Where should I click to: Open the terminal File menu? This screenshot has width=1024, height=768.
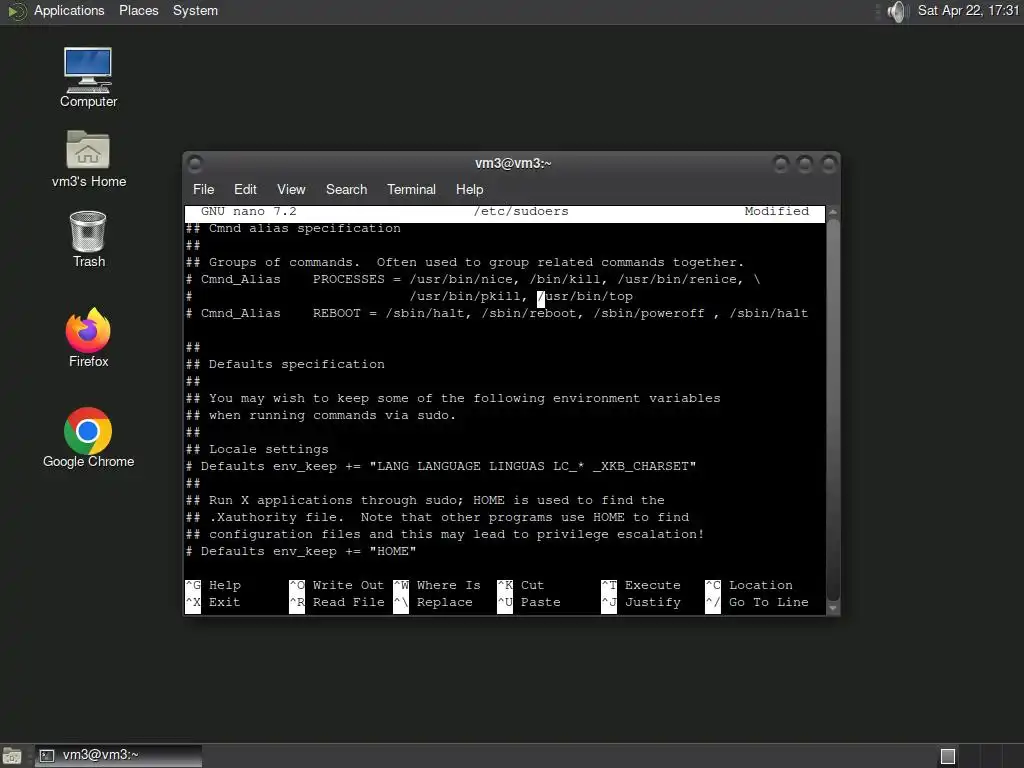coord(203,189)
